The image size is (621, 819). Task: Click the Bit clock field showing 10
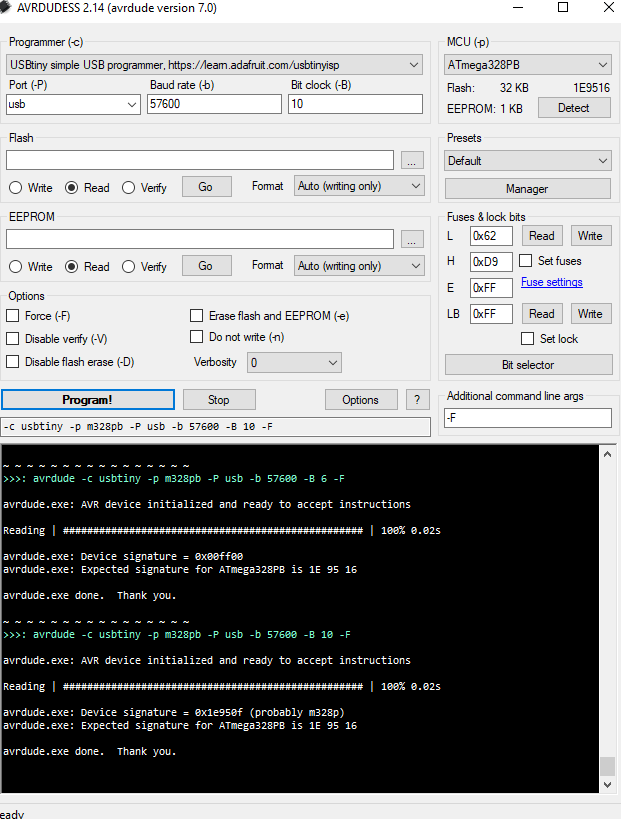(355, 104)
